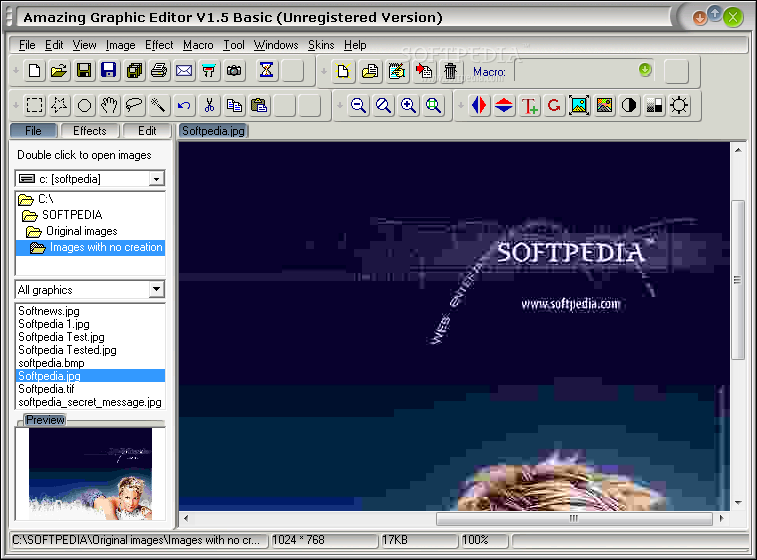Click the Copy icon
This screenshot has height=560, width=757.
tap(234, 105)
